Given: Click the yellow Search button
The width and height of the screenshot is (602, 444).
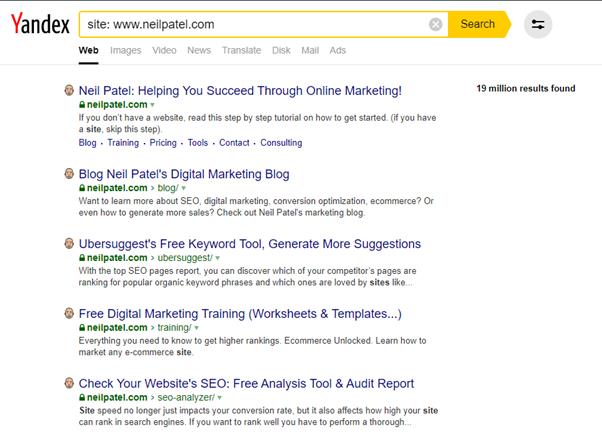Looking at the screenshot, I should tap(479, 24).
